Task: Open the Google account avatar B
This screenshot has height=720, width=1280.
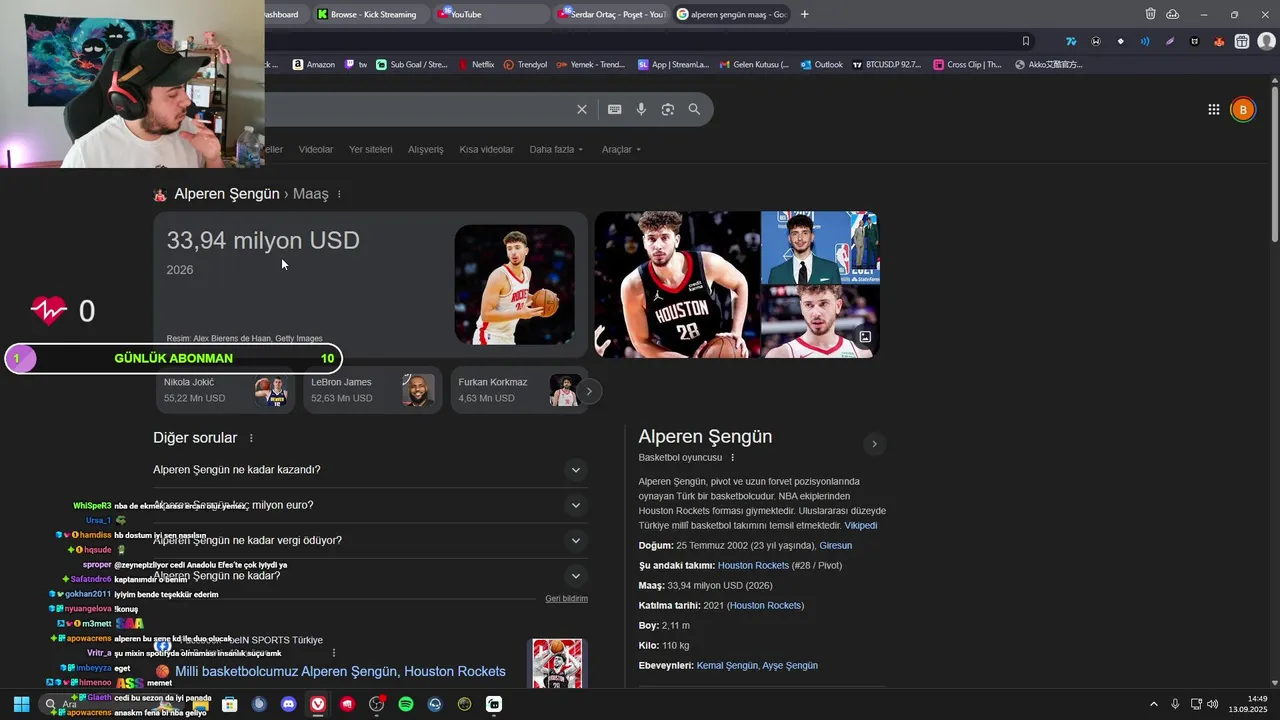Action: pos(1243,110)
